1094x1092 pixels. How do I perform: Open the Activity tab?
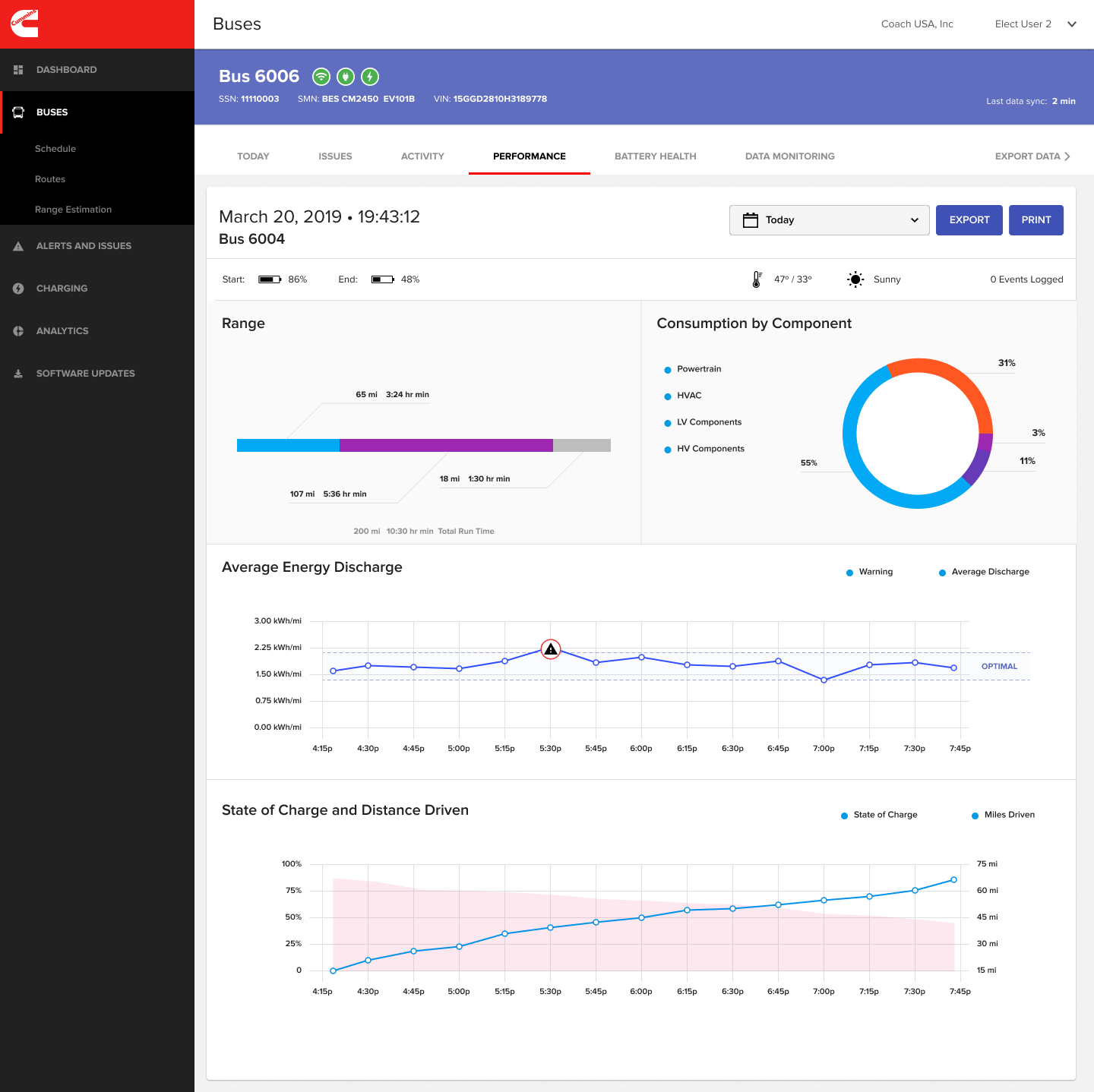[422, 156]
